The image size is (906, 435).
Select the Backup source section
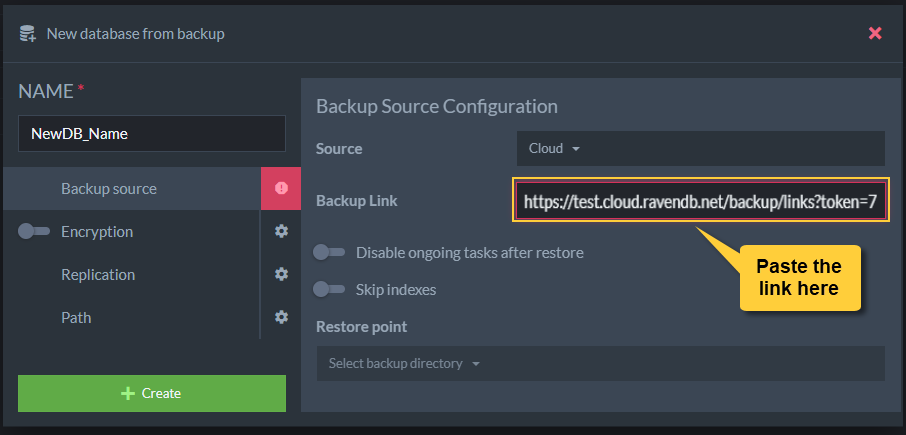click(132, 189)
